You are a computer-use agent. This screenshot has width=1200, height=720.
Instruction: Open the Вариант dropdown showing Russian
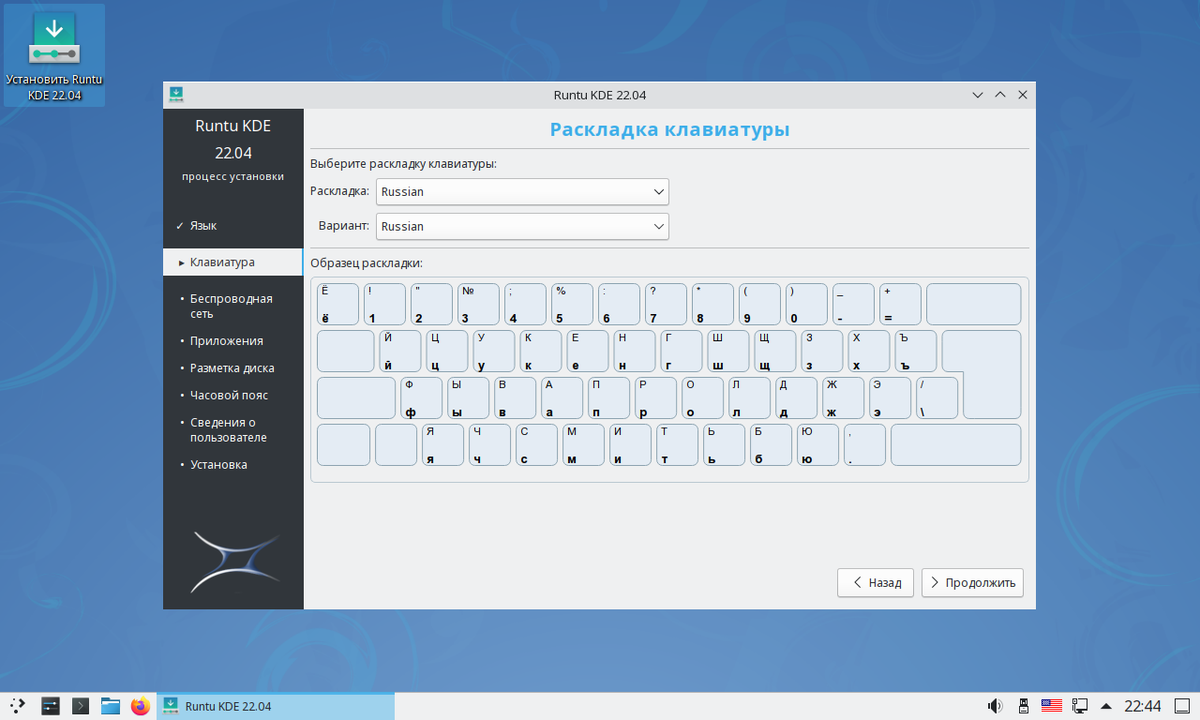(x=522, y=226)
